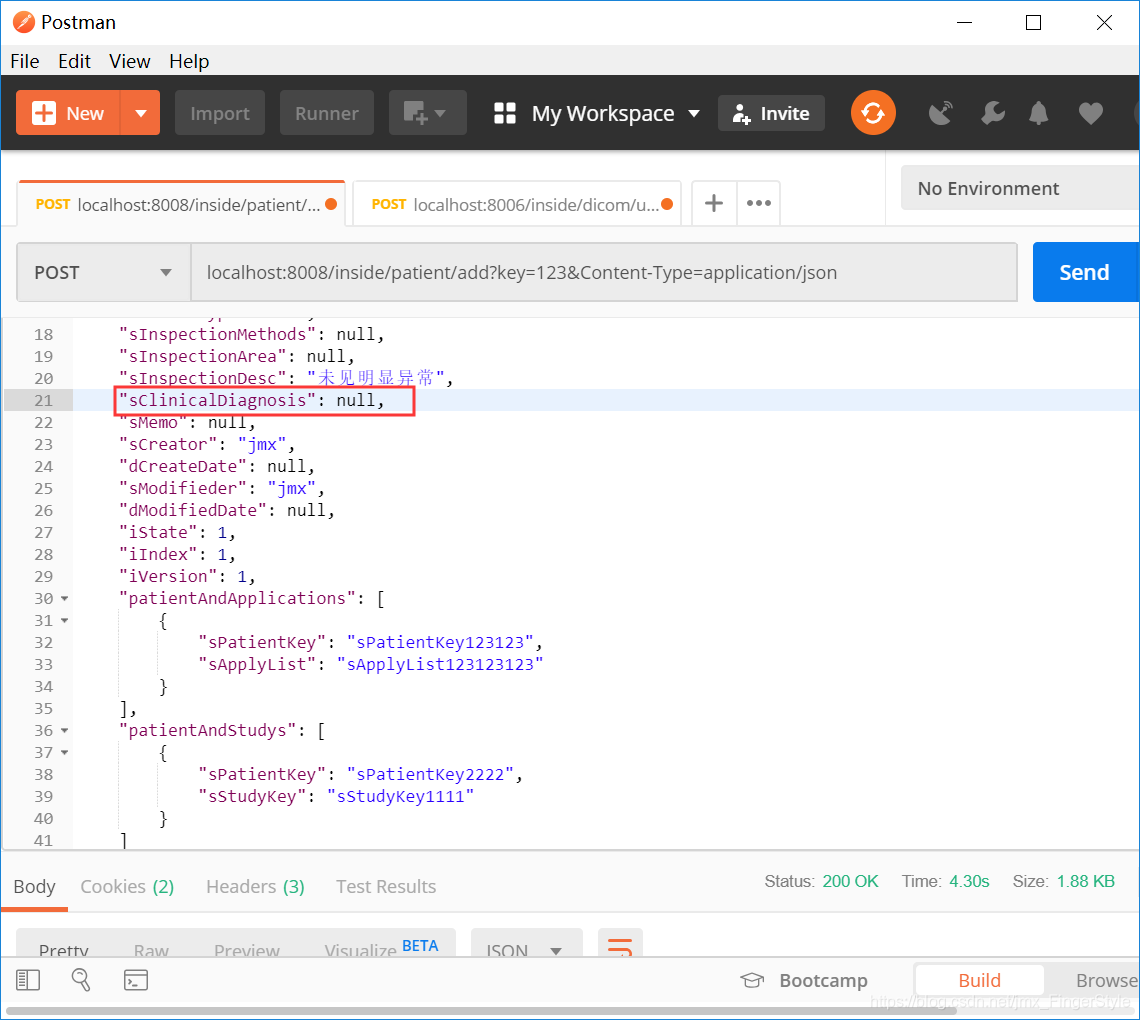
Task: Click the "sInspectionDesc" line value
Action: [x=375, y=378]
